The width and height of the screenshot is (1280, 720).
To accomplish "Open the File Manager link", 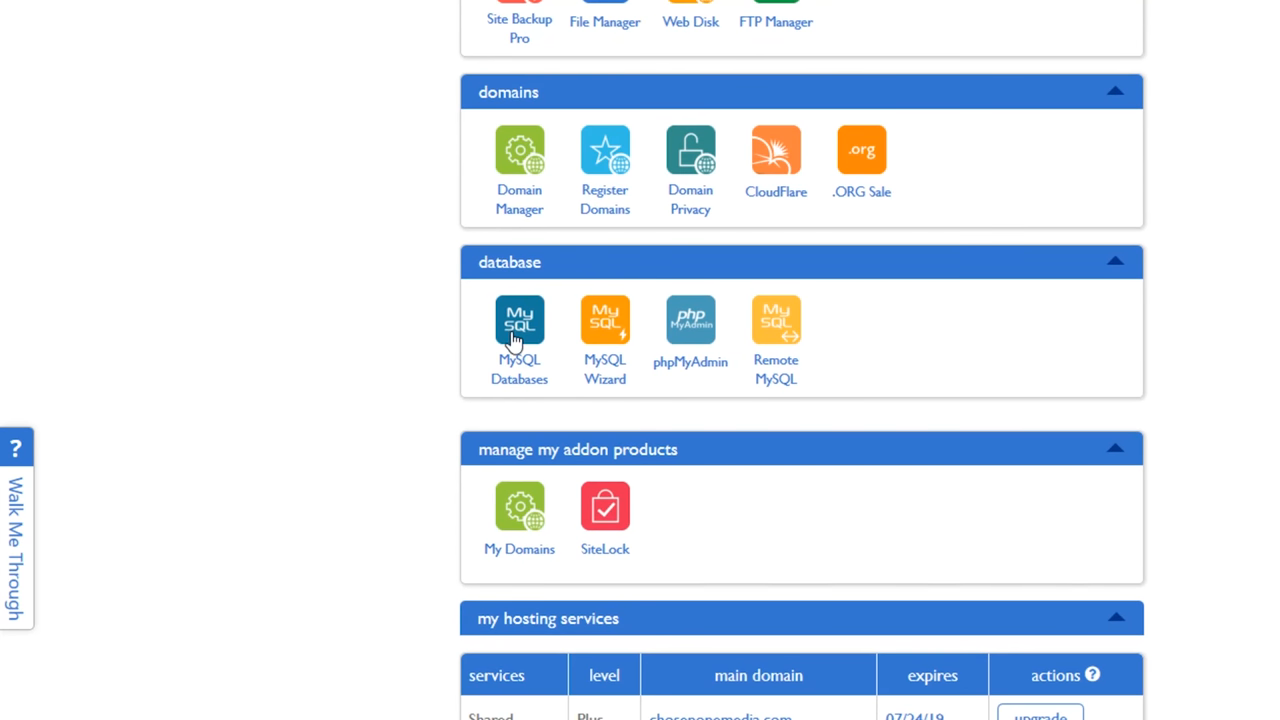I will click(x=605, y=22).
